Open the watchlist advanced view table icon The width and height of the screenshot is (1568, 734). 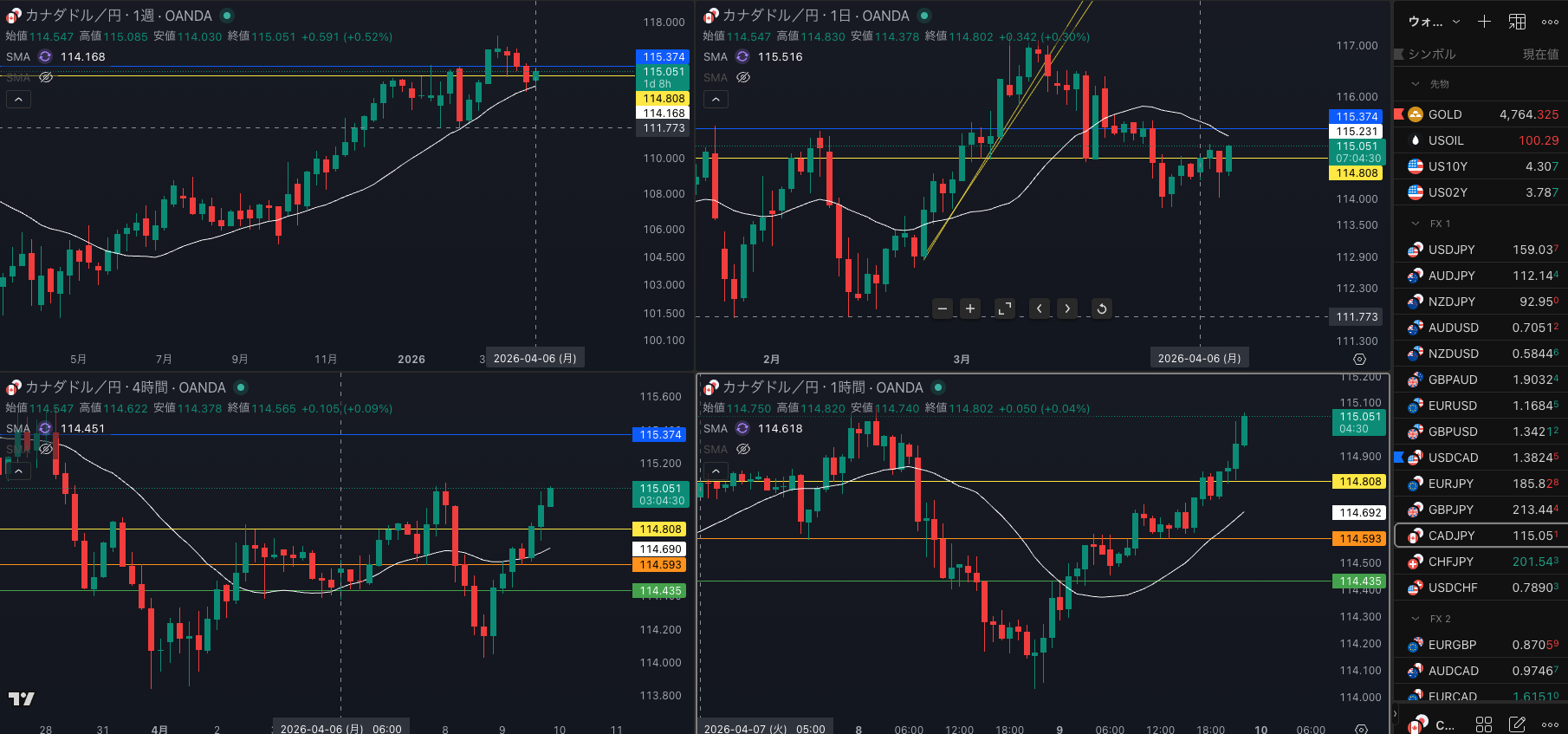pos(1517,22)
